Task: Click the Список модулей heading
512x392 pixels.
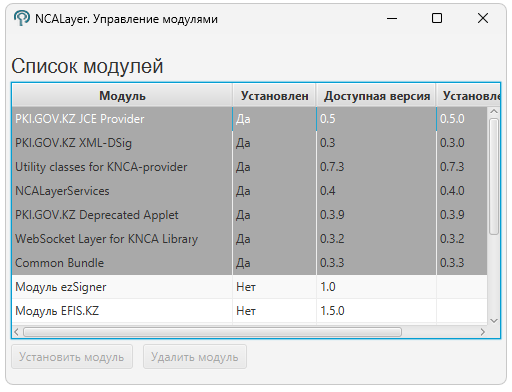Action: pyautogui.click(x=87, y=66)
